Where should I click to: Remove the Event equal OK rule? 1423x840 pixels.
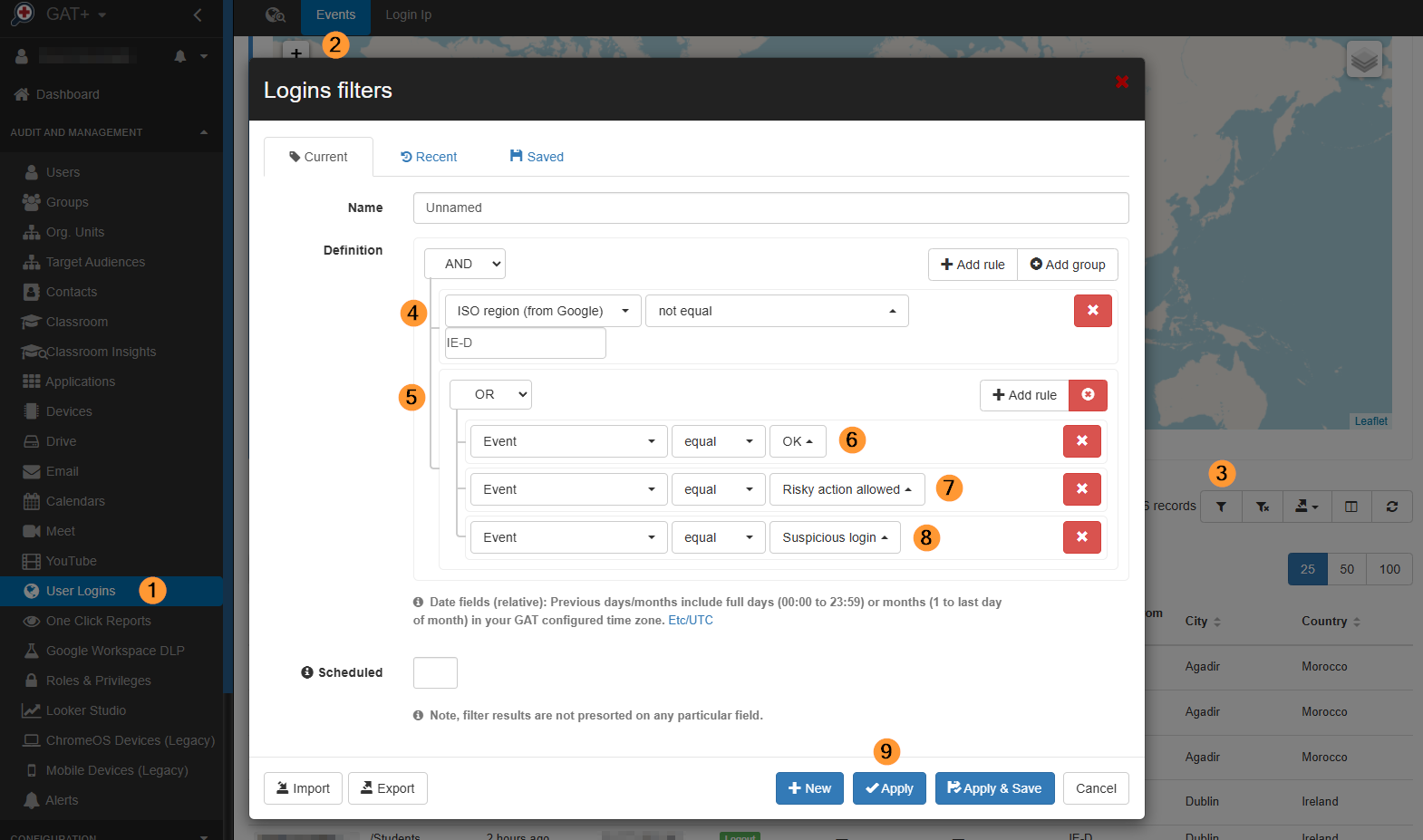pyautogui.click(x=1082, y=441)
